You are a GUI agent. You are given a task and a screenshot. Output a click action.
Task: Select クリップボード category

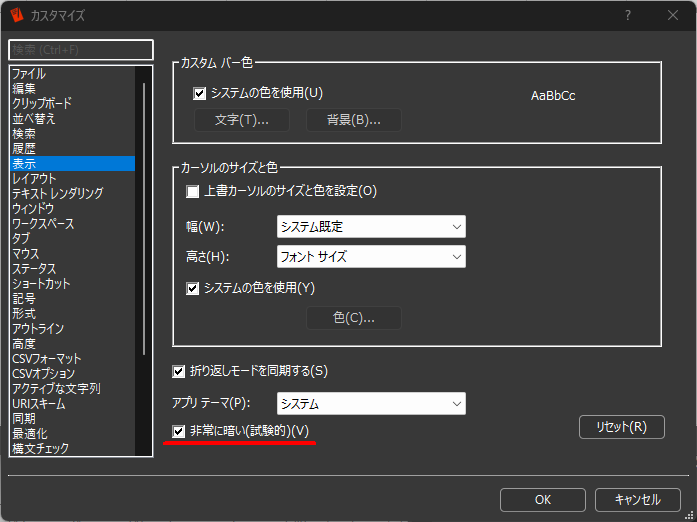tap(72, 104)
